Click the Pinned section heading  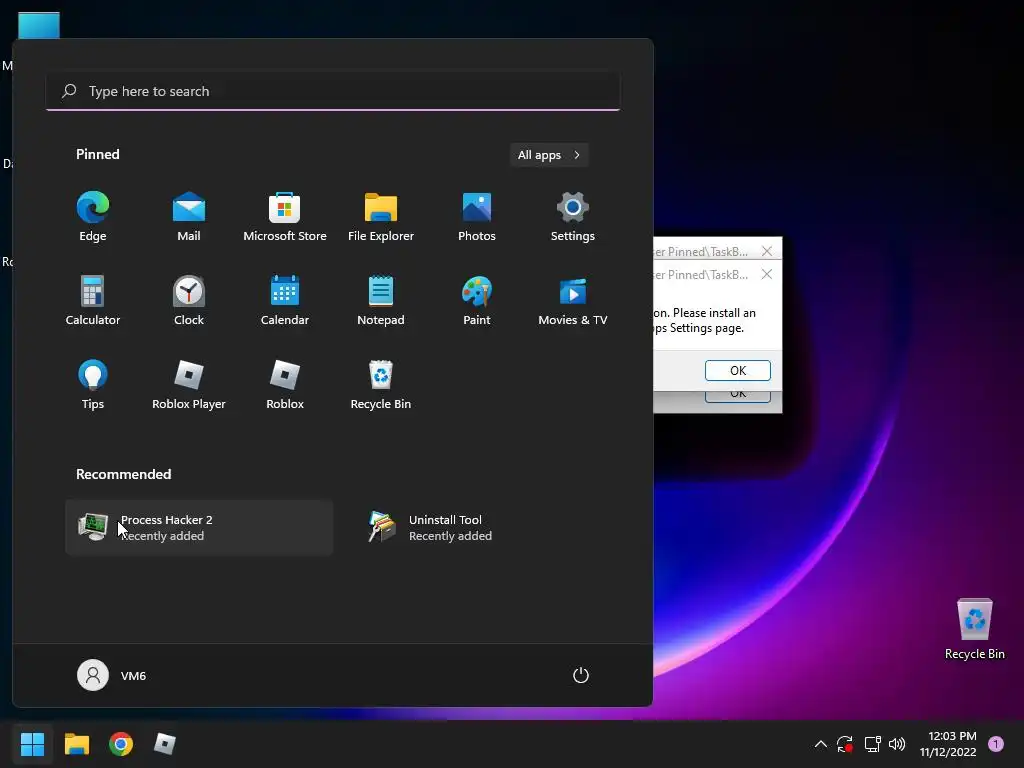[98, 154]
